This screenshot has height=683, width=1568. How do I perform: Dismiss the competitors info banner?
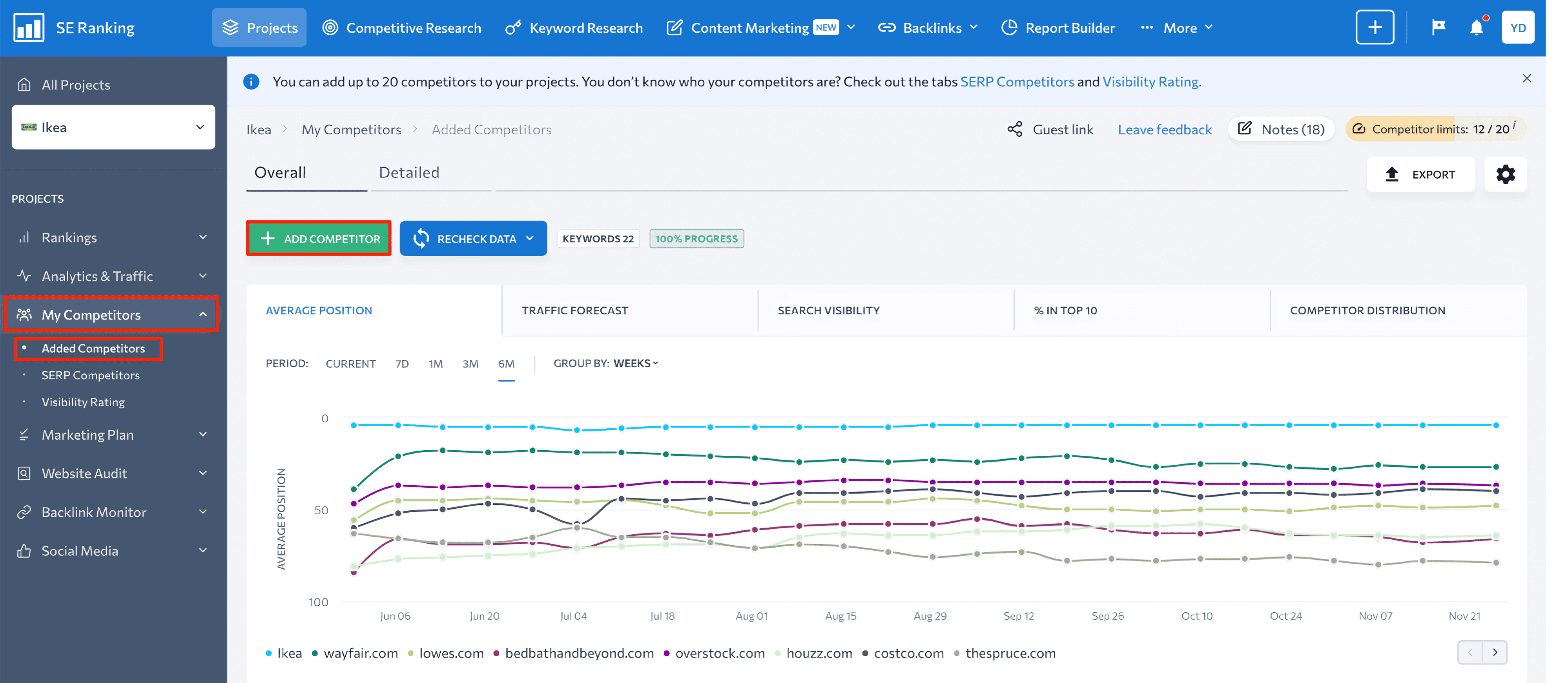coord(1526,79)
